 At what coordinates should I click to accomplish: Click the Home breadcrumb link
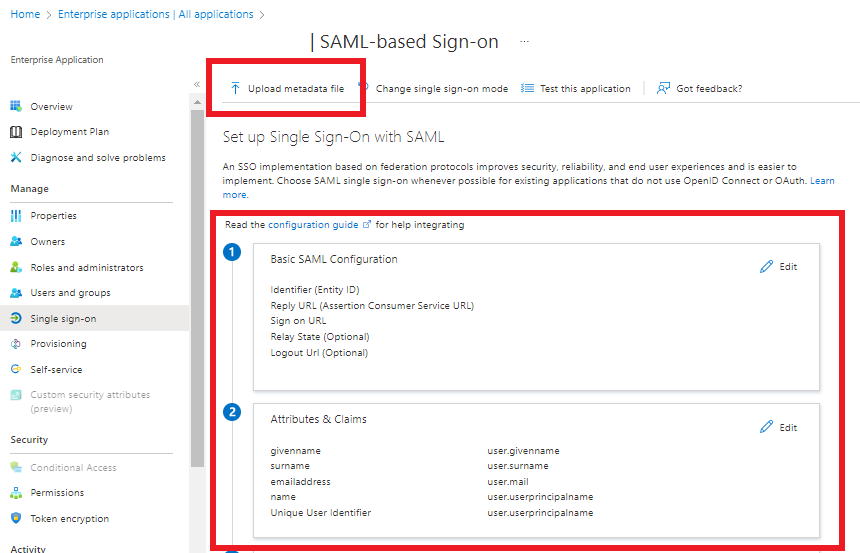pos(25,14)
